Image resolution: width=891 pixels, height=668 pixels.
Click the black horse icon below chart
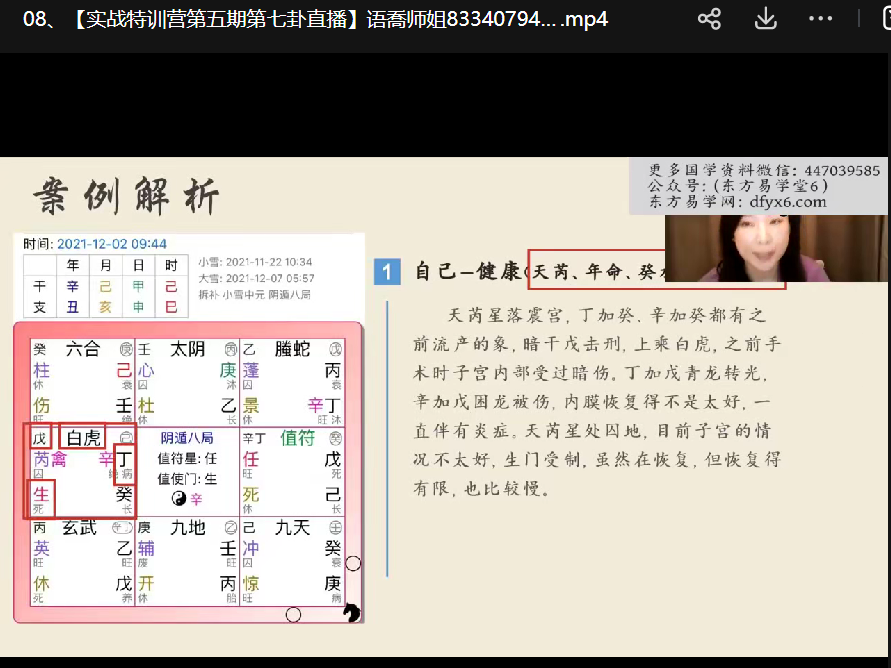[351, 612]
